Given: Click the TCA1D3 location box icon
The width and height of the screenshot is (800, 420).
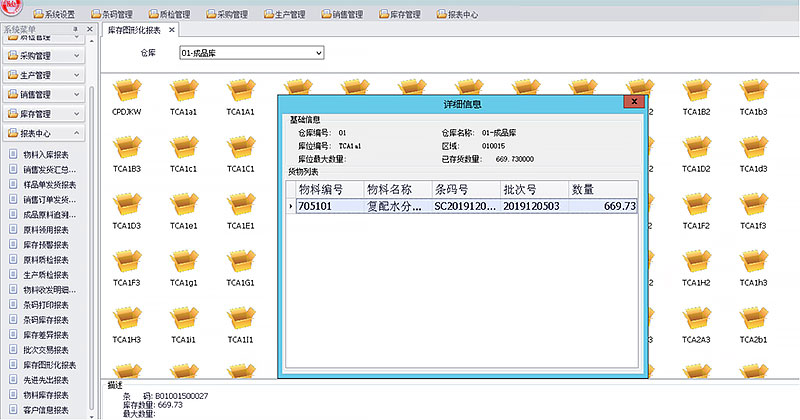Looking at the screenshot, I should coord(126,206).
